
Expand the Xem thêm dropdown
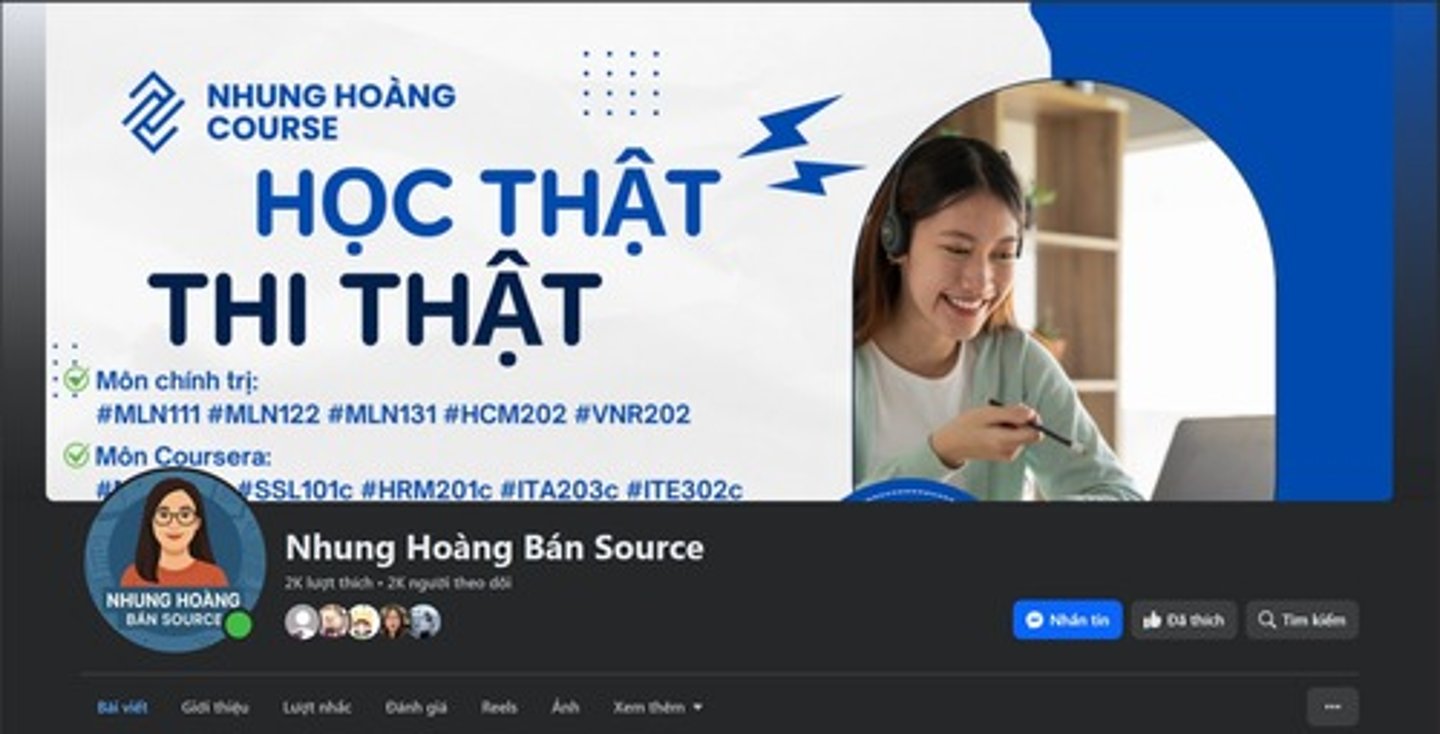[658, 707]
